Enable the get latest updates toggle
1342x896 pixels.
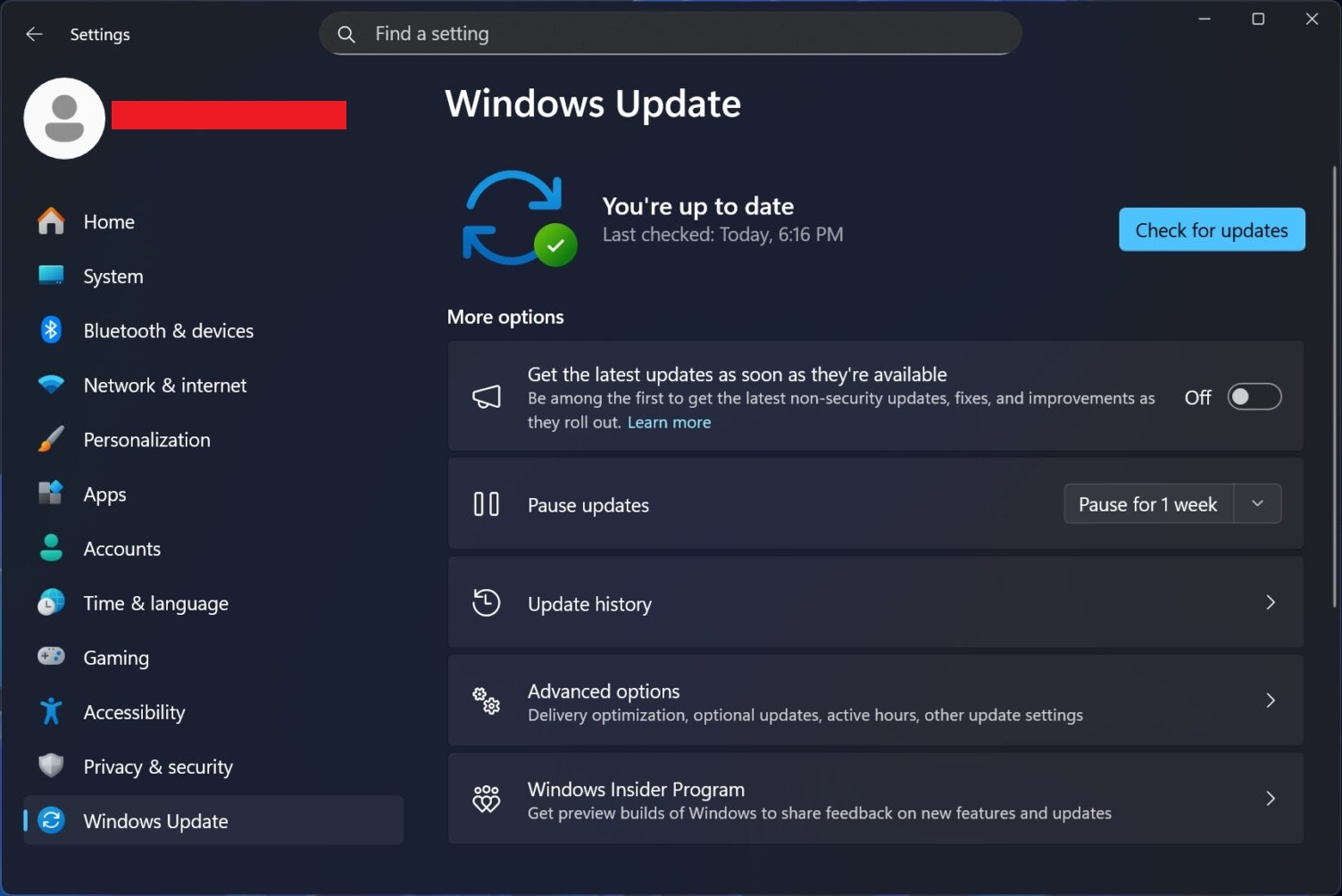tap(1254, 397)
